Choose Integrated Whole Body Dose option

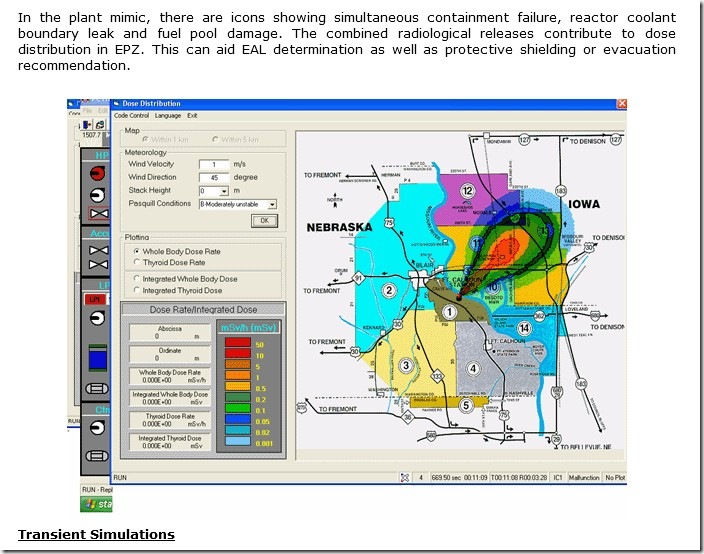136,279
